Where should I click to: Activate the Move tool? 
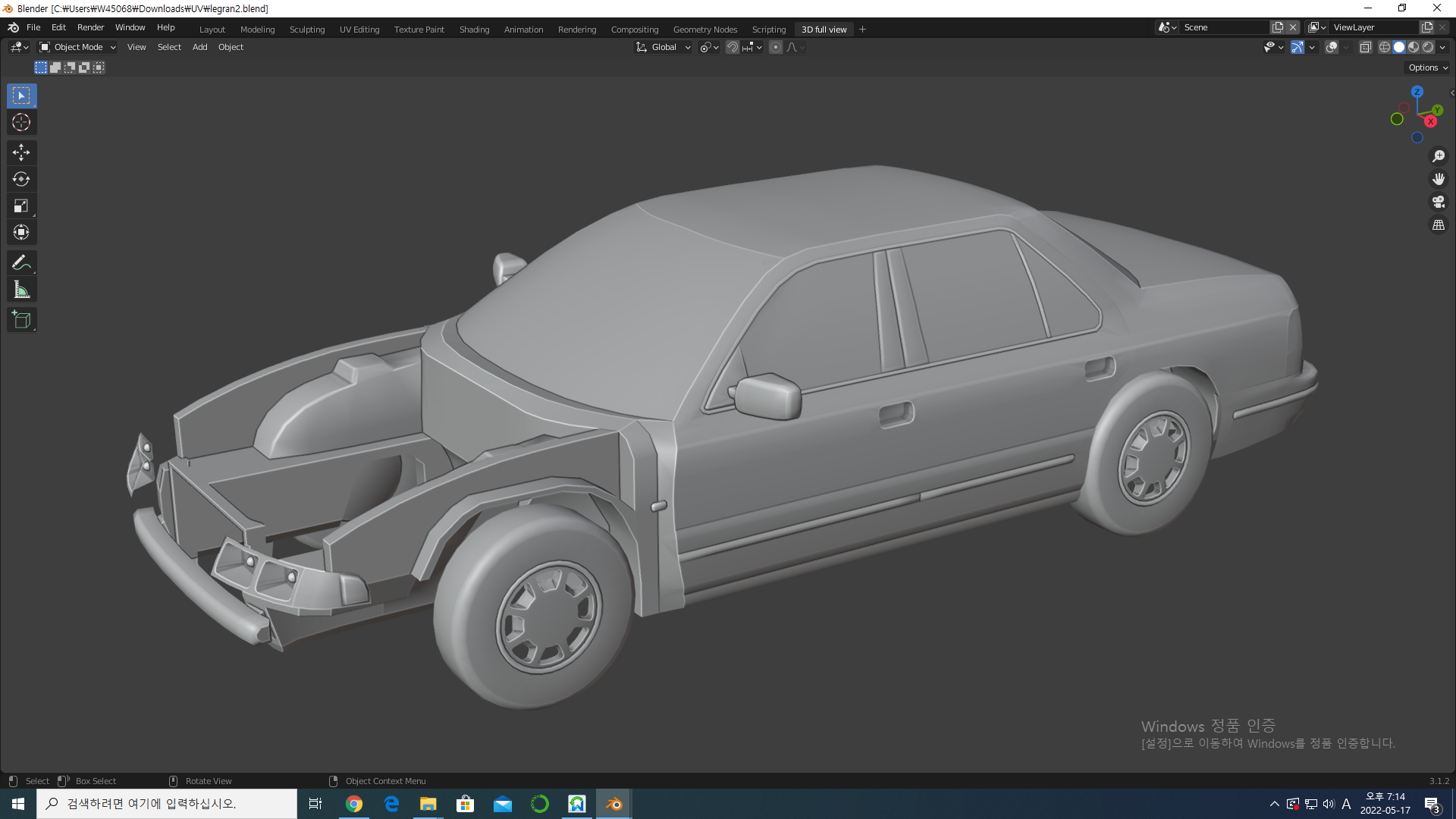pyautogui.click(x=21, y=152)
